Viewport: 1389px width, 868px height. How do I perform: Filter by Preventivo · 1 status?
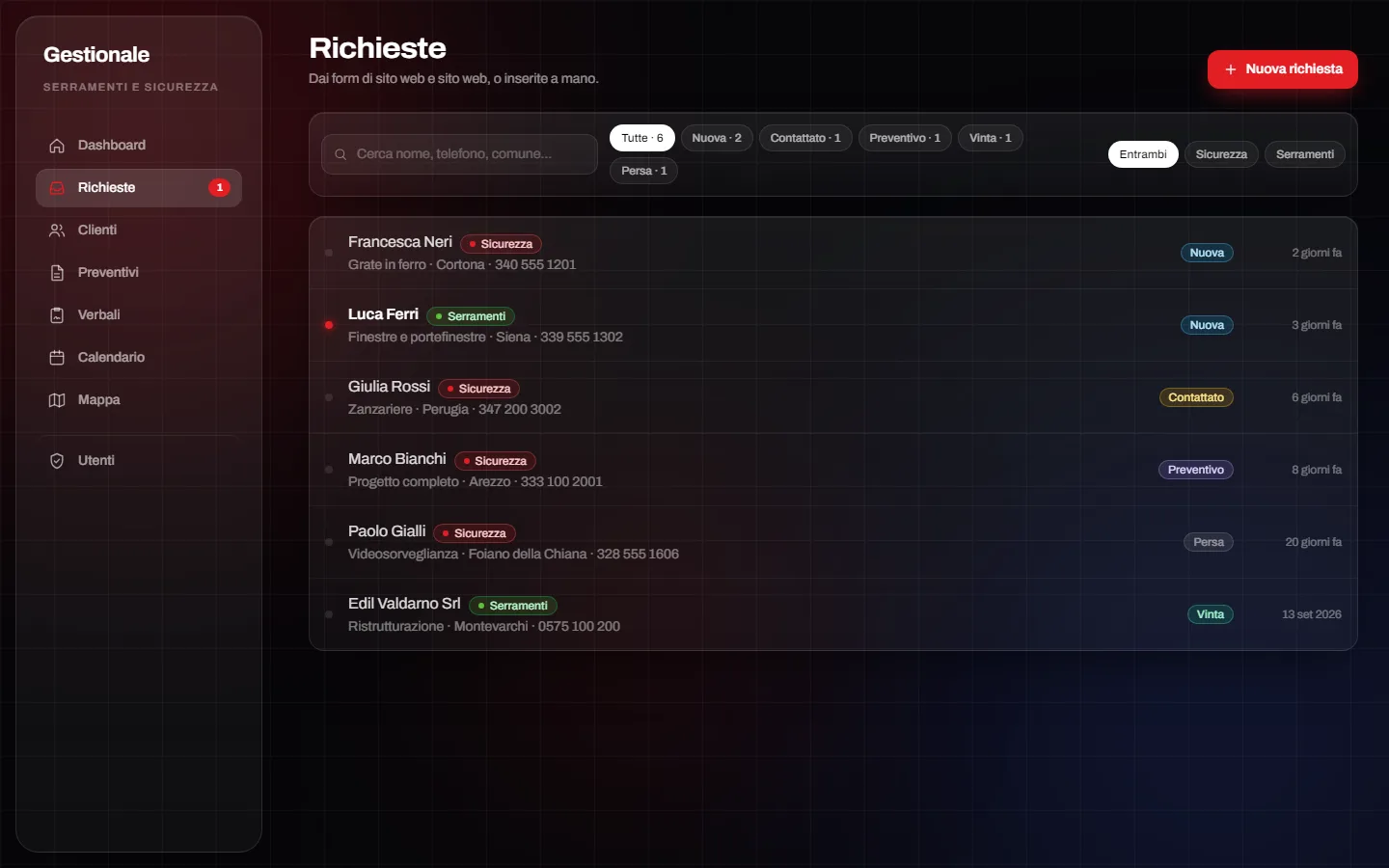click(905, 138)
